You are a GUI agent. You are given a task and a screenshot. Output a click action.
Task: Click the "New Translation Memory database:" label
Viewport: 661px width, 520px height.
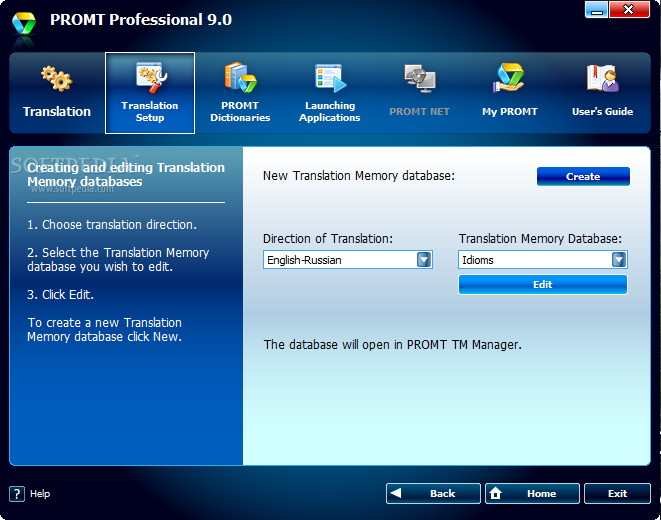359,176
